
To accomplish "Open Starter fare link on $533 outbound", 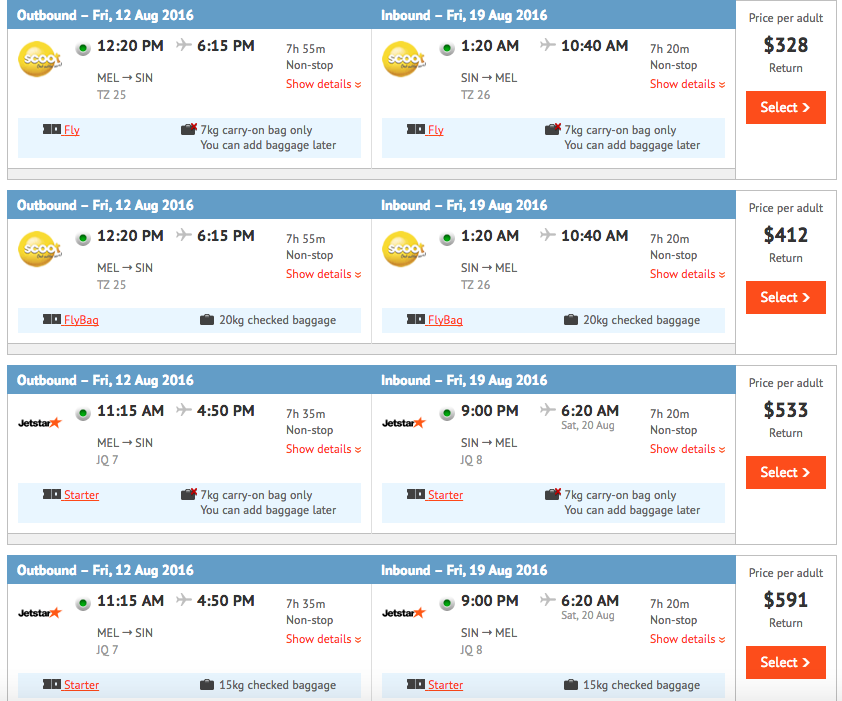I will pos(81,495).
